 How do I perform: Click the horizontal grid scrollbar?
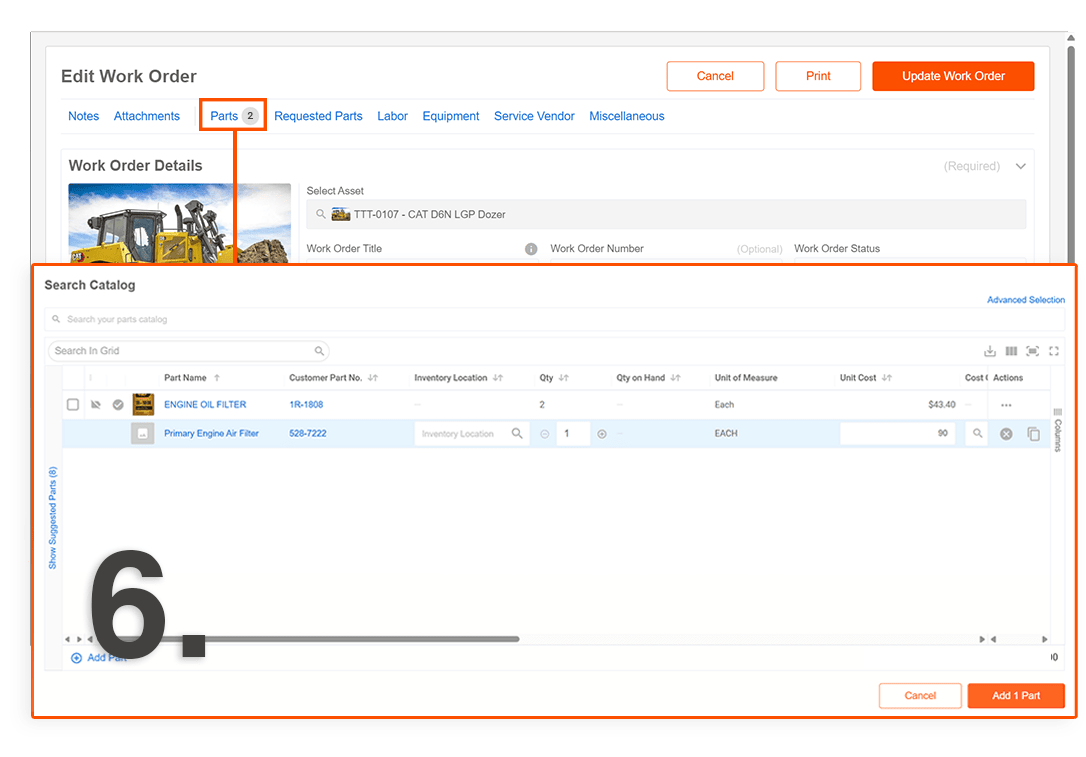pos(350,639)
